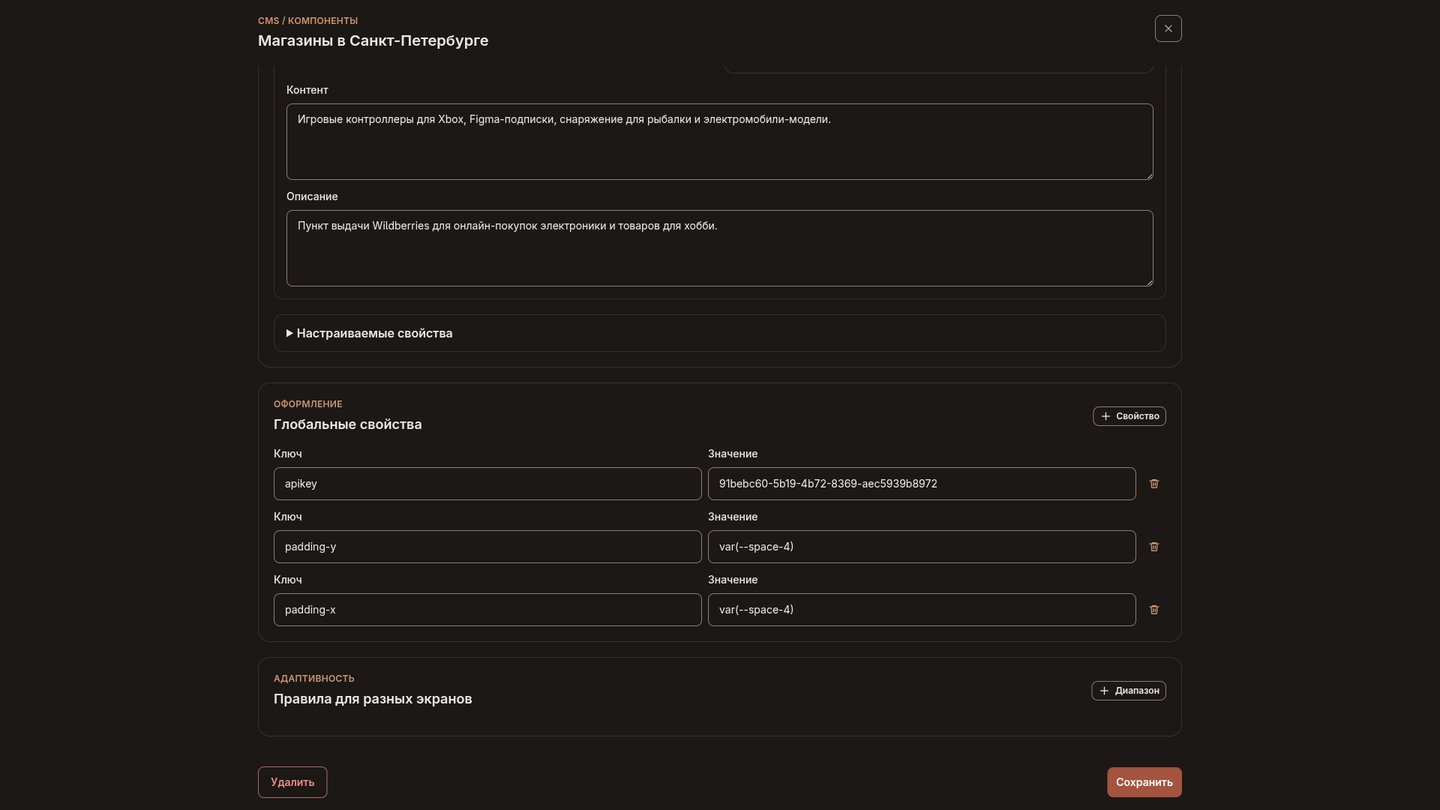Add a new Диапазон rule

click(1128, 691)
